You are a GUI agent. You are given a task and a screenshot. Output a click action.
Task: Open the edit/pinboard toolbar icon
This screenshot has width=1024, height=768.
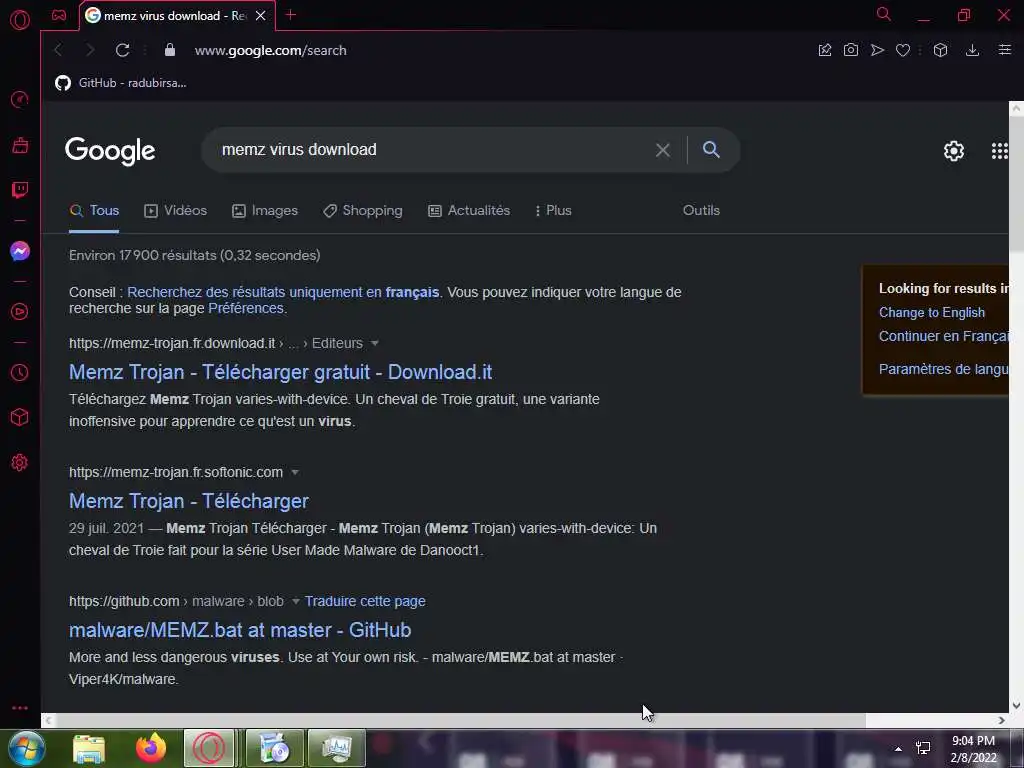coord(825,50)
